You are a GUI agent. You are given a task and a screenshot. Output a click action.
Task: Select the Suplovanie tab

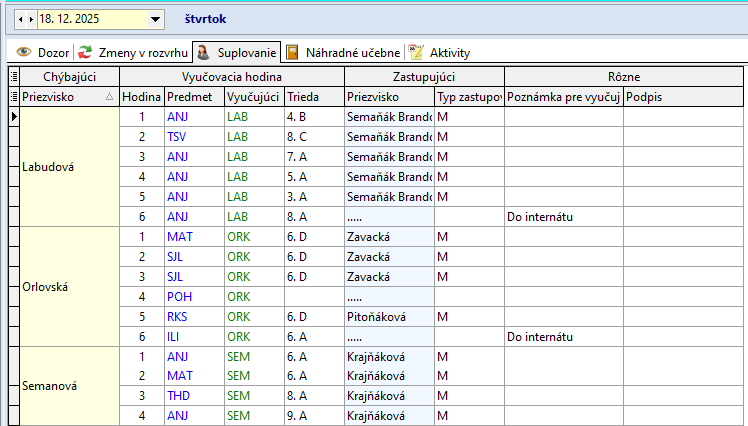[236, 53]
